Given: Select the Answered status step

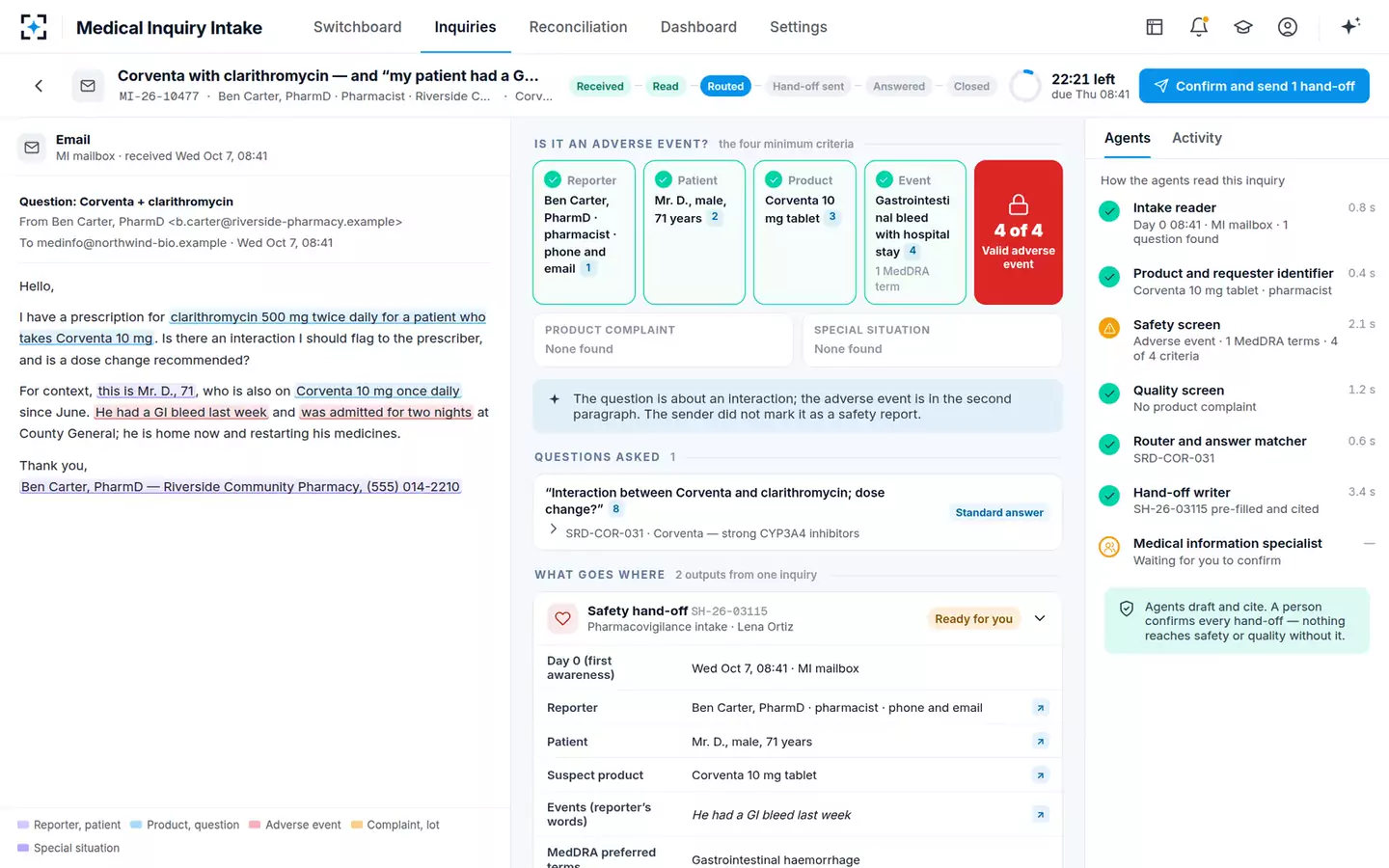Looking at the screenshot, I should (899, 86).
